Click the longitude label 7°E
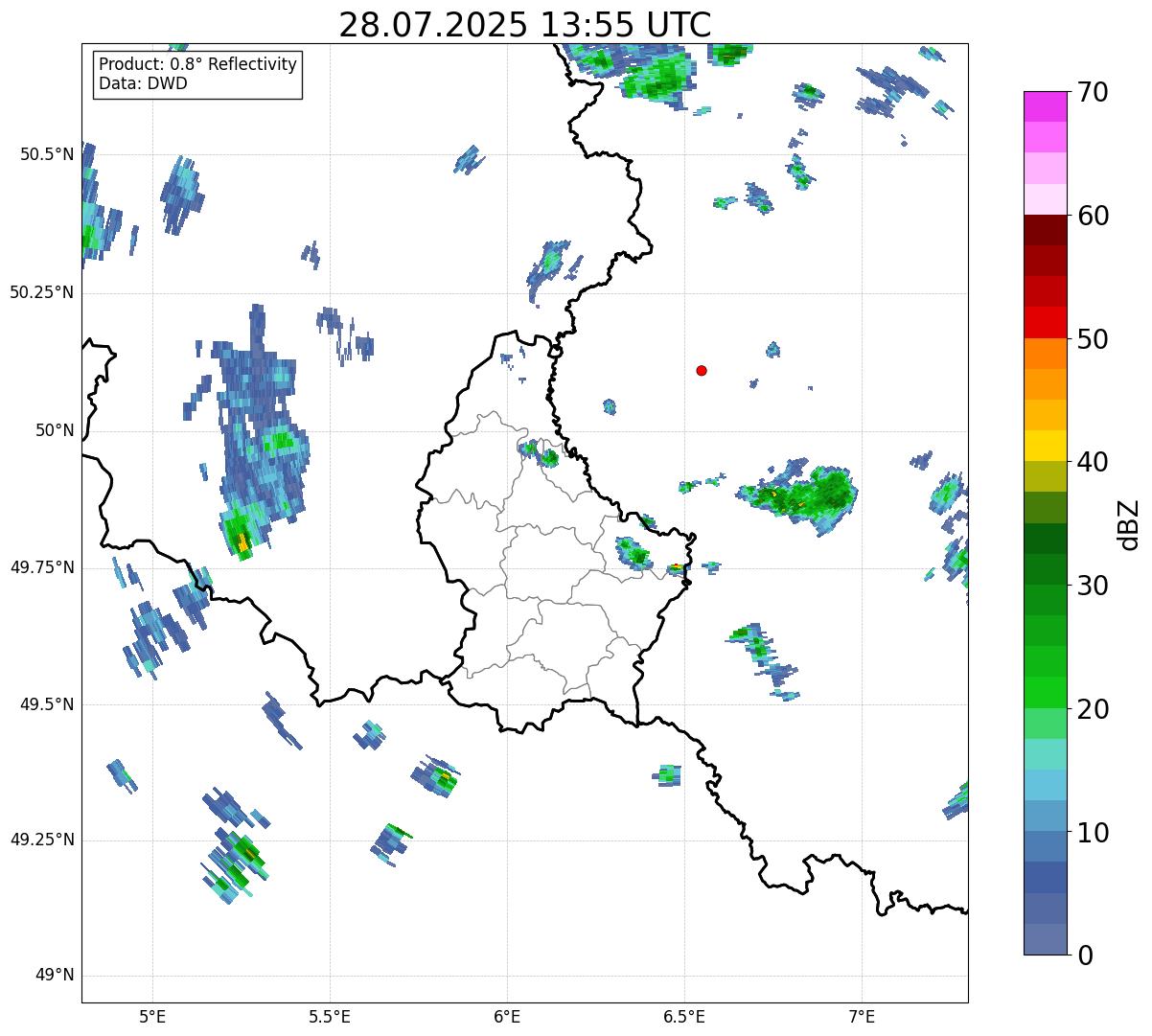Viewport: 1152px width, 1036px height. (862, 1016)
